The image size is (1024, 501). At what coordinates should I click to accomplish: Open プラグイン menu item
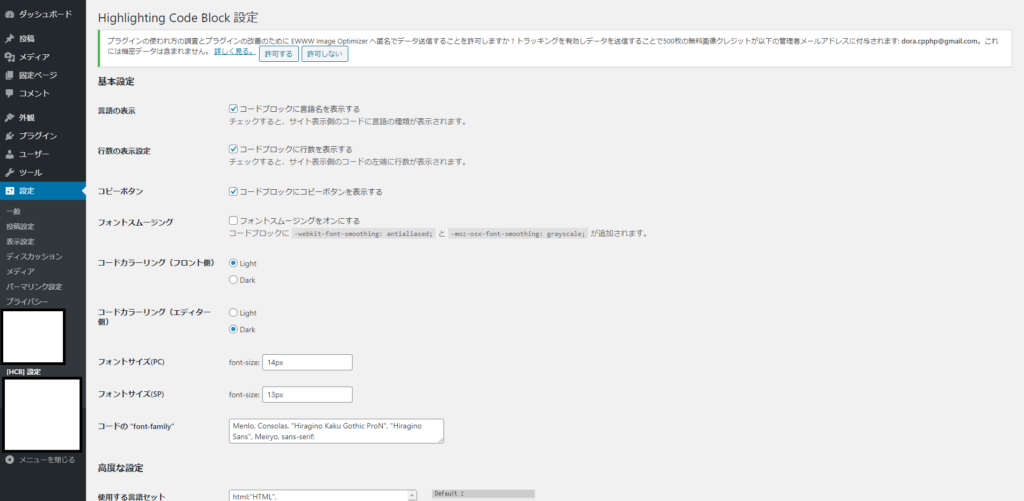coord(42,136)
